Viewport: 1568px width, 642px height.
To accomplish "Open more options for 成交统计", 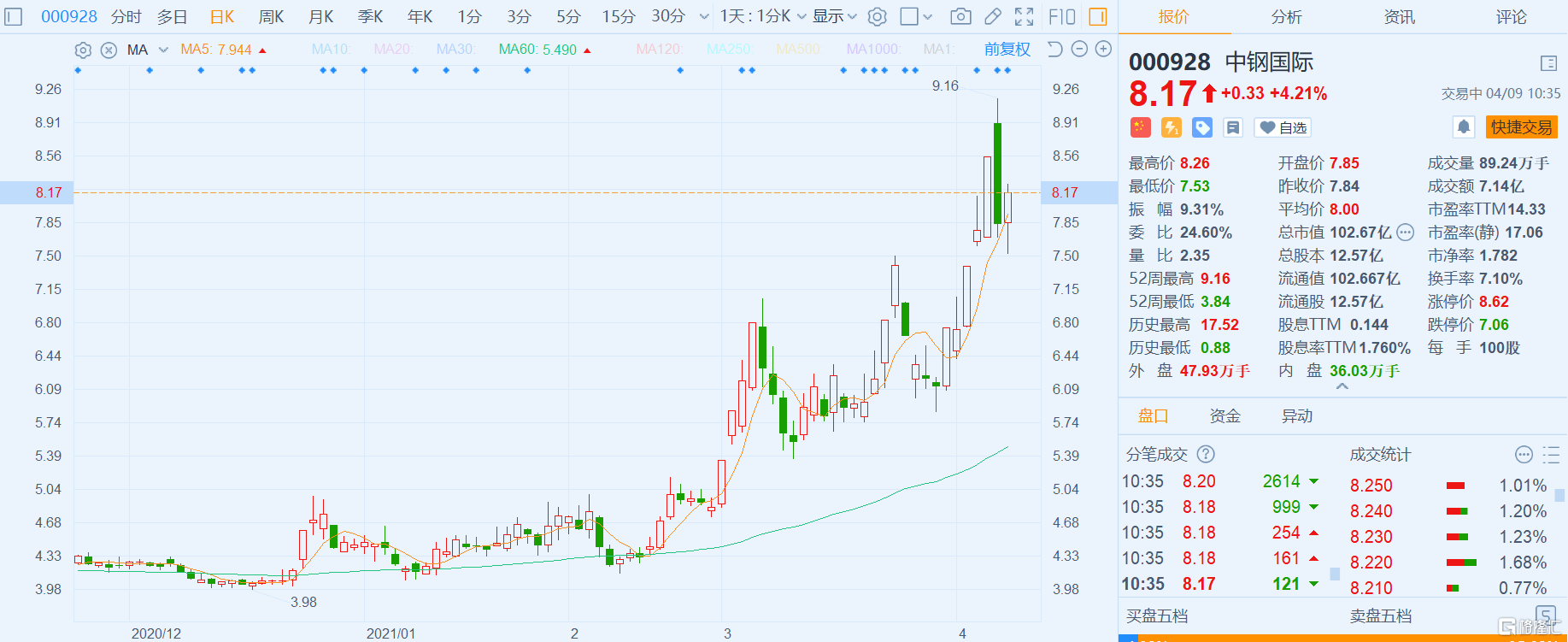I will coord(1524,454).
